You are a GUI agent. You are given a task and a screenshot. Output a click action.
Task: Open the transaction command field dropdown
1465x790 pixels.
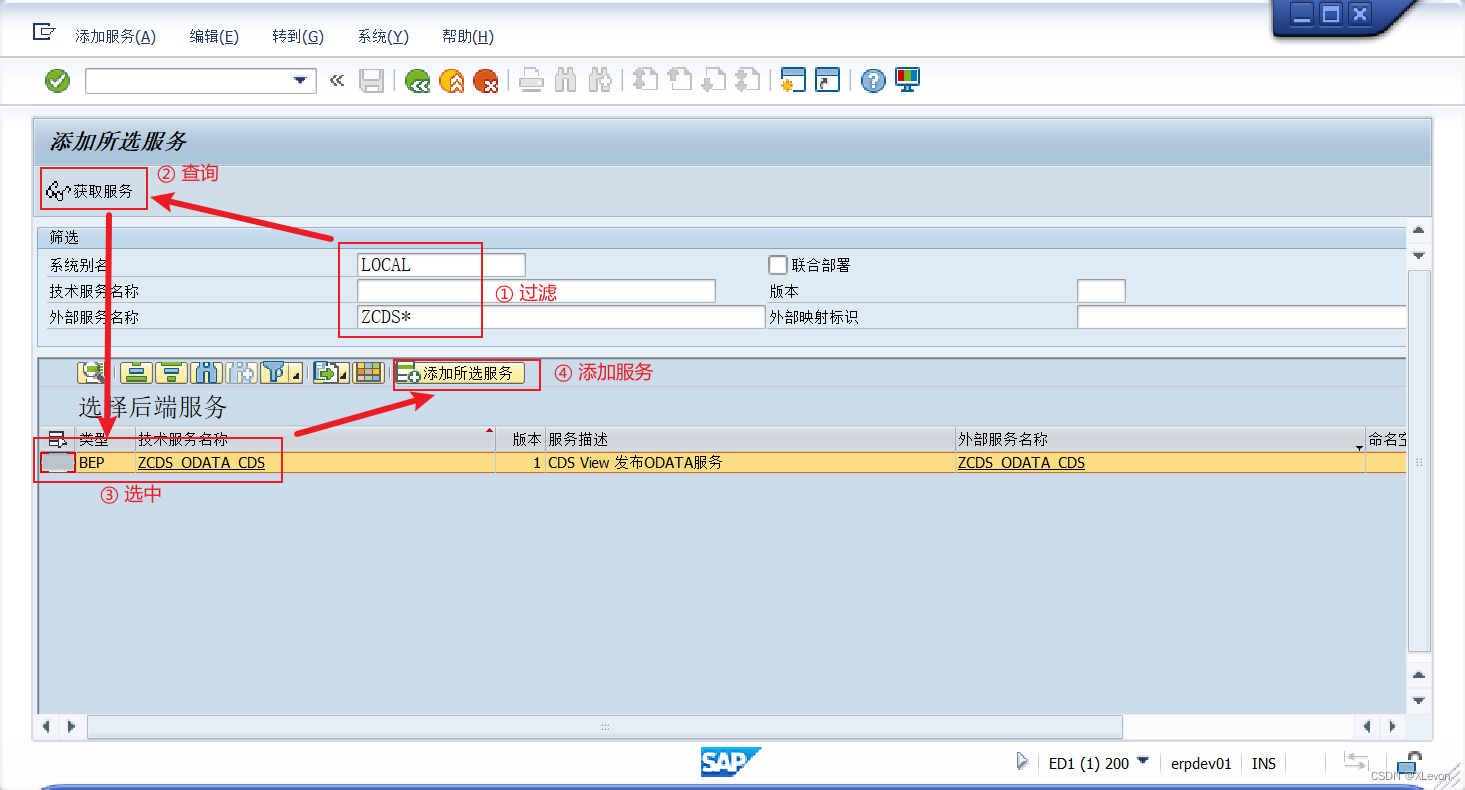300,81
